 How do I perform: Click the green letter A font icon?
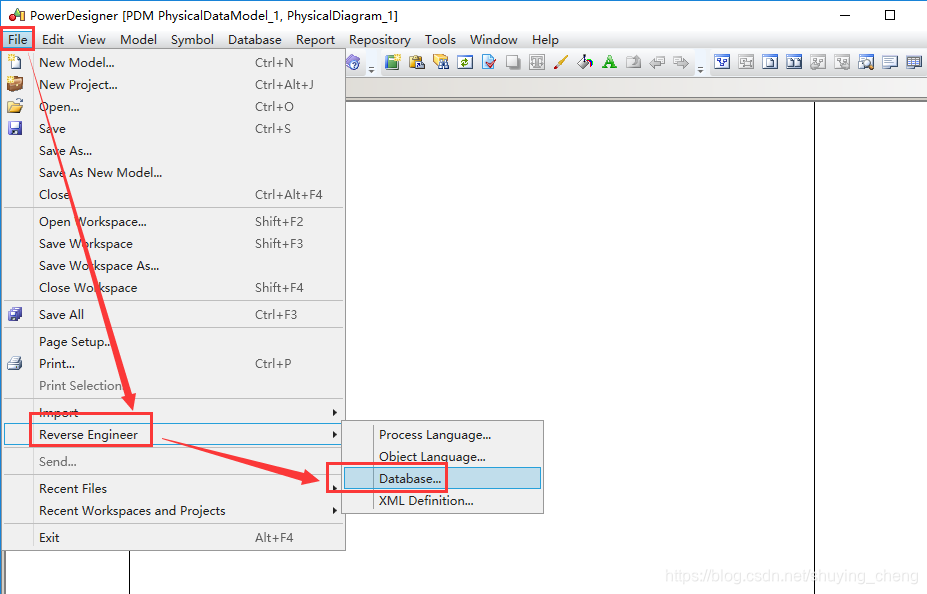pos(609,62)
